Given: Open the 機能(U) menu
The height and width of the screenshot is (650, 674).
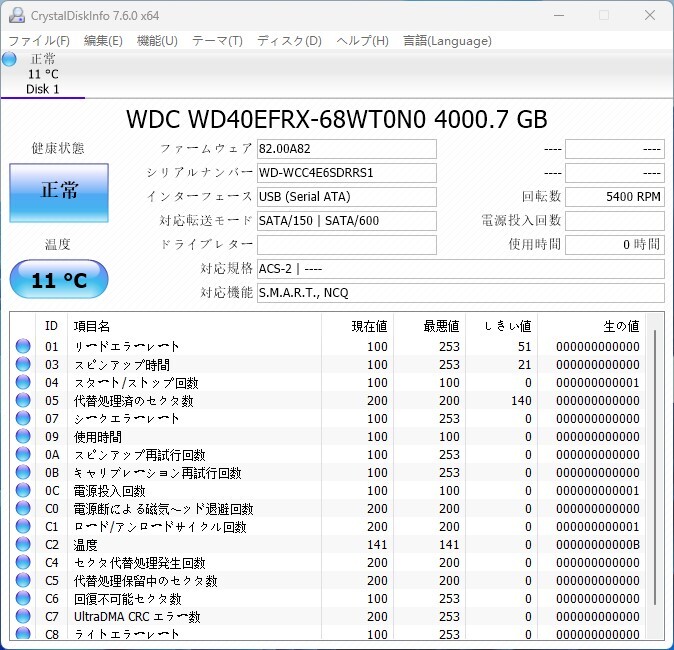Looking at the screenshot, I should [157, 41].
